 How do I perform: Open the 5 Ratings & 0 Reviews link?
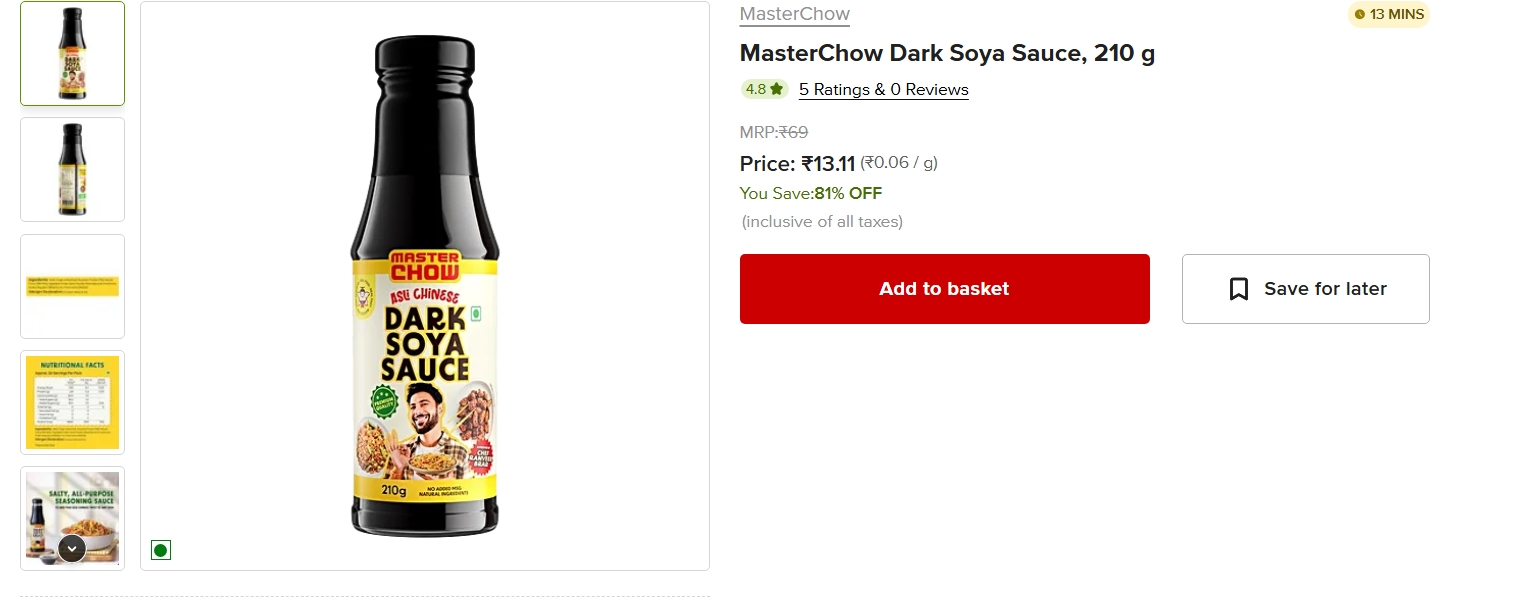[883, 90]
